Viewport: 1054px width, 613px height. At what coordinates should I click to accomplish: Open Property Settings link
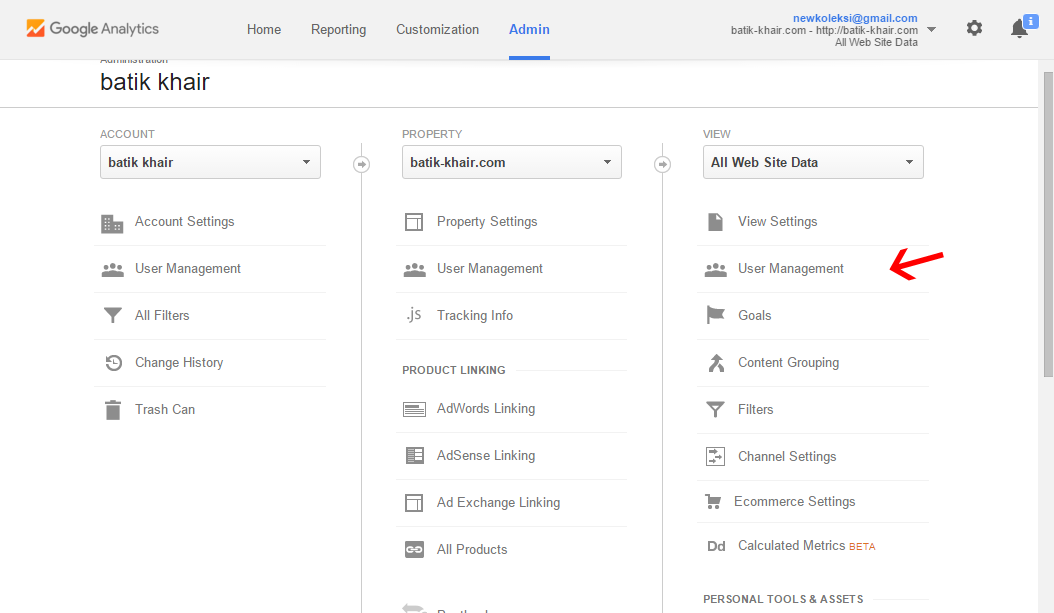click(x=487, y=222)
